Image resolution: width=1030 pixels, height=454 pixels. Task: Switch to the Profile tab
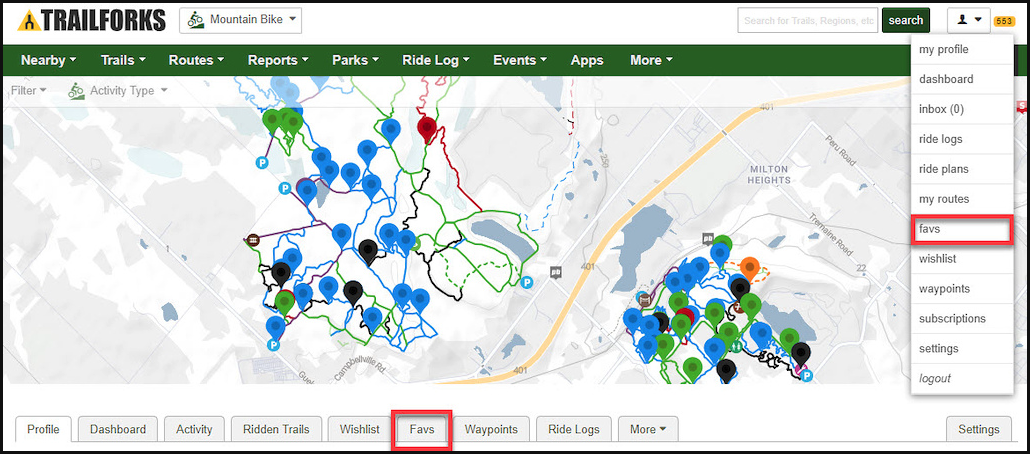(x=43, y=430)
